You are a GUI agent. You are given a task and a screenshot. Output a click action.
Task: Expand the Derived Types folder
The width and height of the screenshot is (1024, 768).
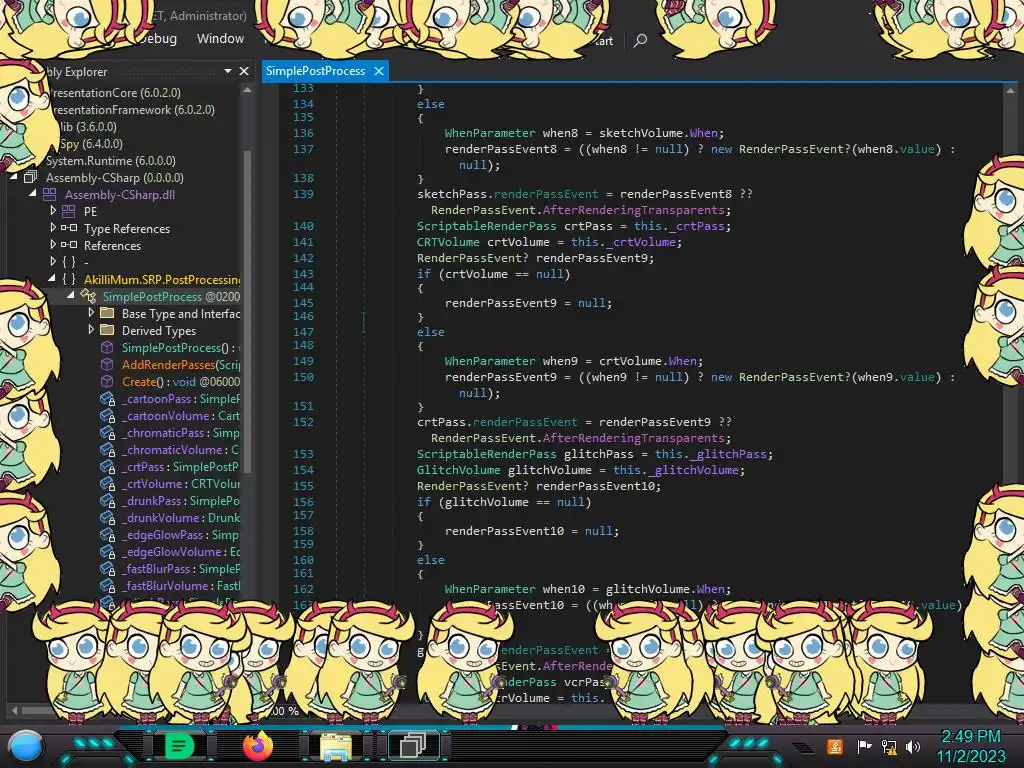[91, 330]
